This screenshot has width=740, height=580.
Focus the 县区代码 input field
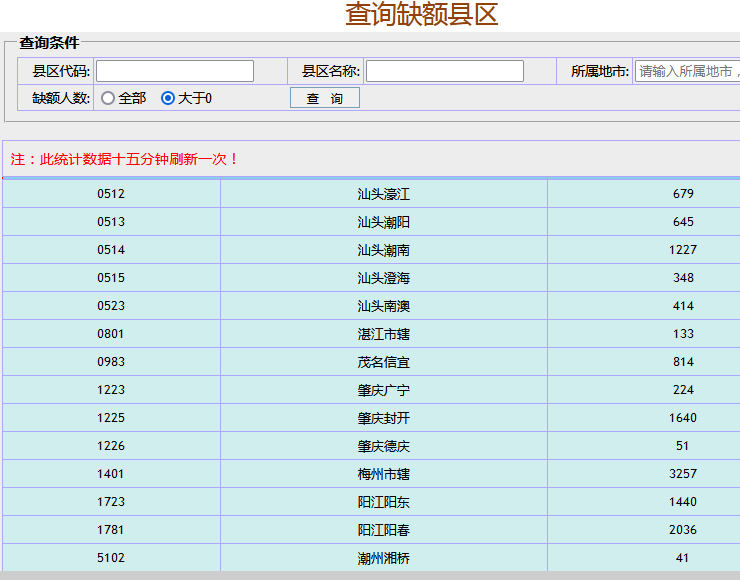tap(175, 71)
